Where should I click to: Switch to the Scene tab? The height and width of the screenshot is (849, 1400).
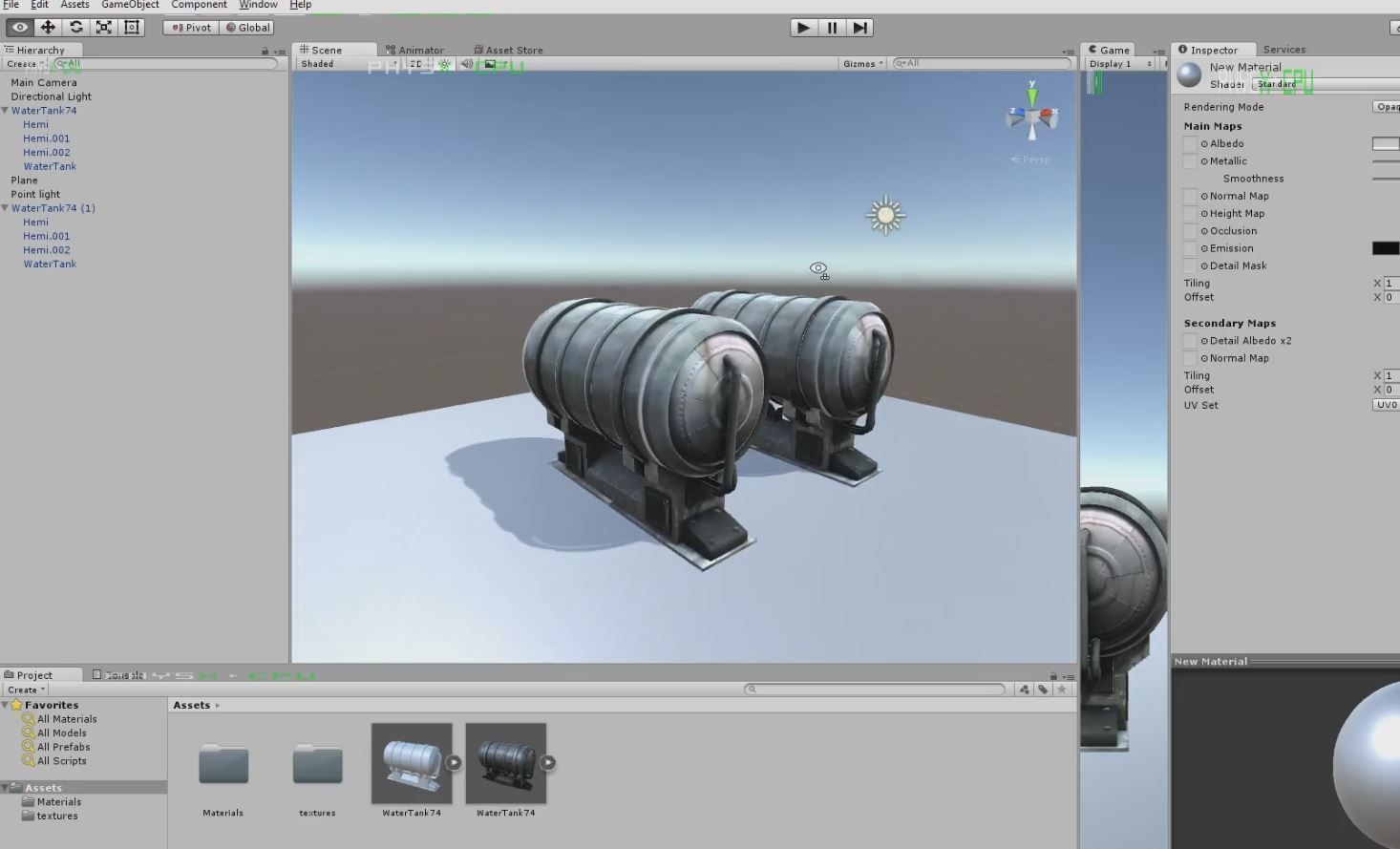(x=334, y=50)
